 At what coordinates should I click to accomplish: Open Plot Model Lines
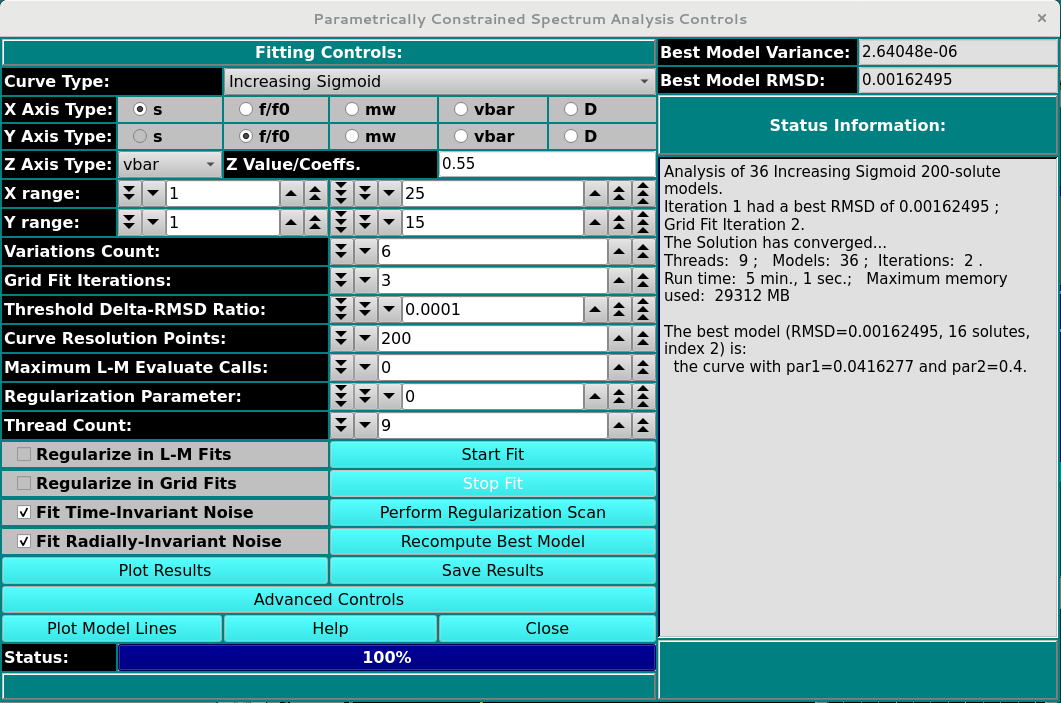(113, 628)
